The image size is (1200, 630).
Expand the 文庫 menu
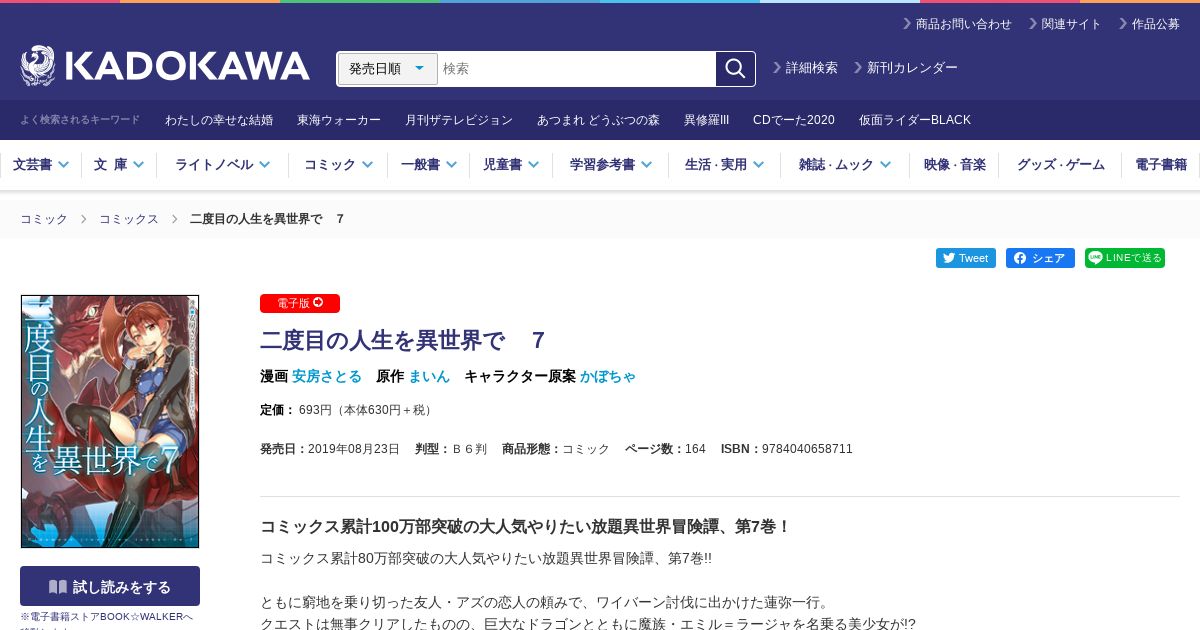pyautogui.click(x=119, y=165)
